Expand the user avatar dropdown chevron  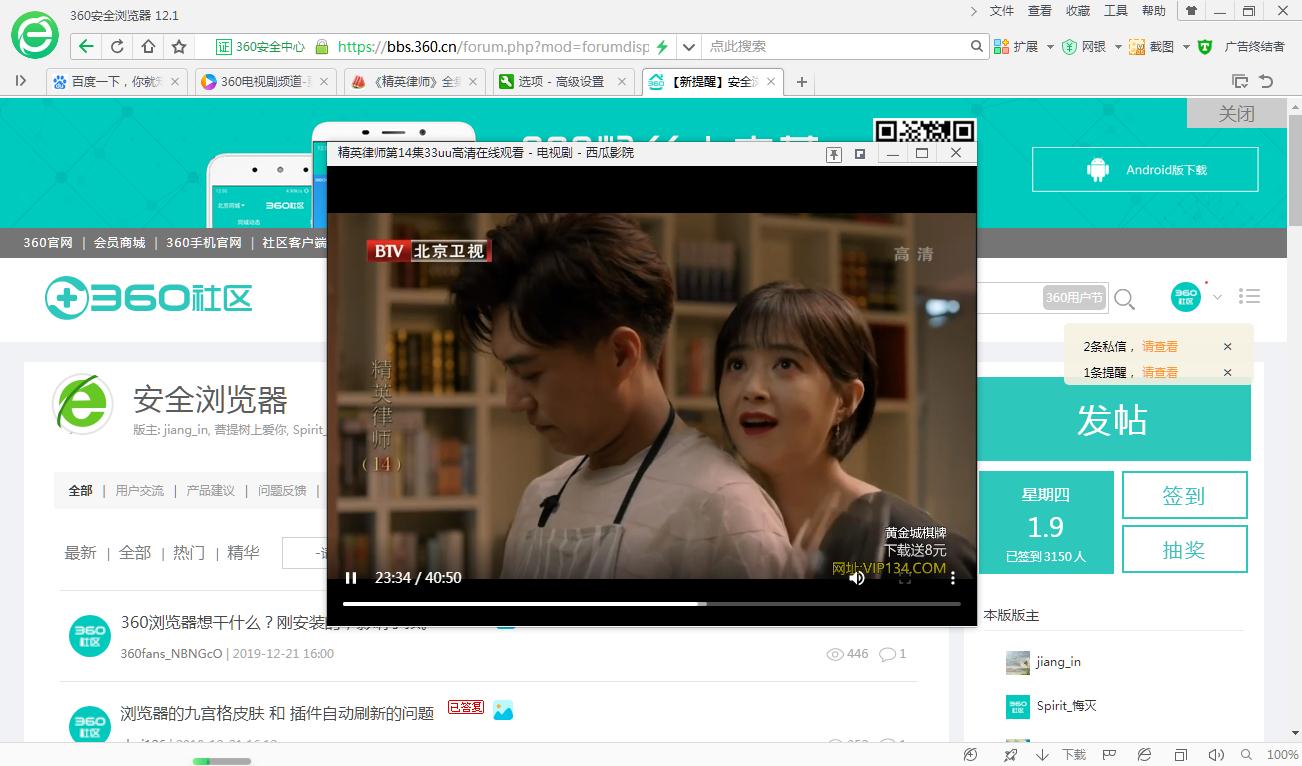[1217, 297]
